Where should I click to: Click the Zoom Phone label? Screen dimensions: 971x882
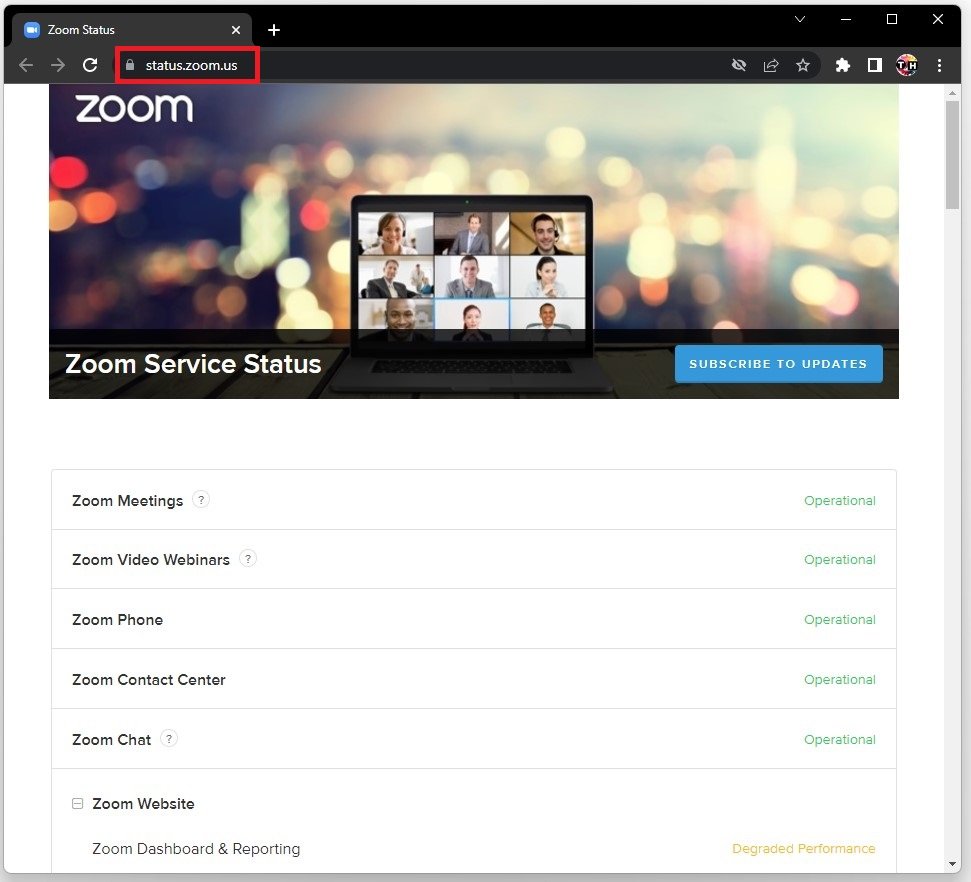(x=118, y=620)
